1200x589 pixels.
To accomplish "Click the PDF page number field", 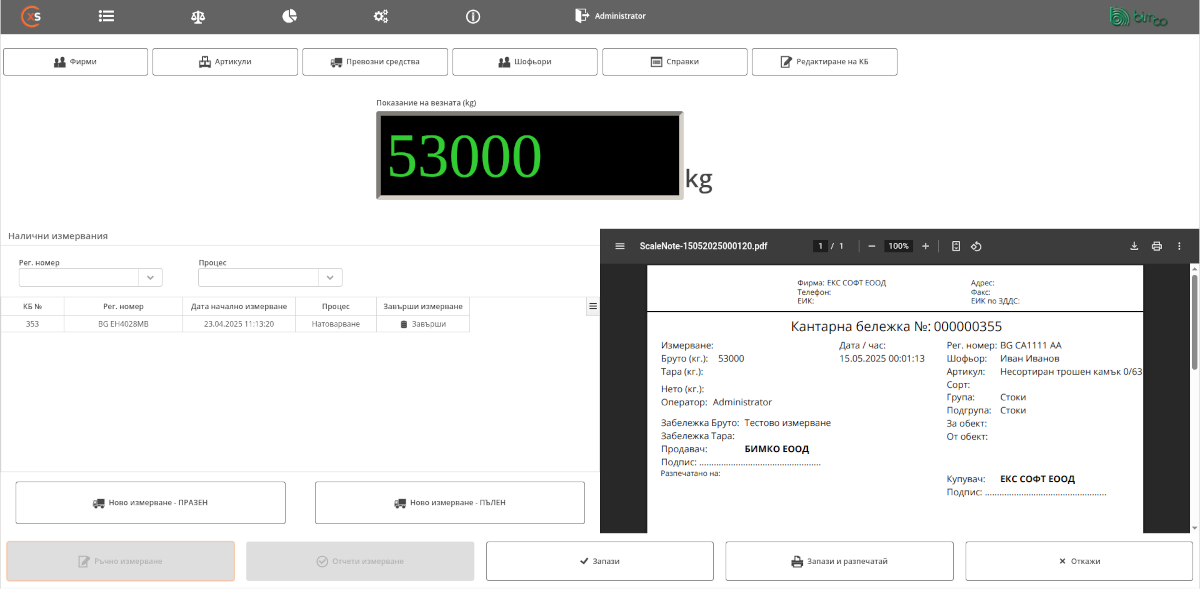I will (820, 246).
